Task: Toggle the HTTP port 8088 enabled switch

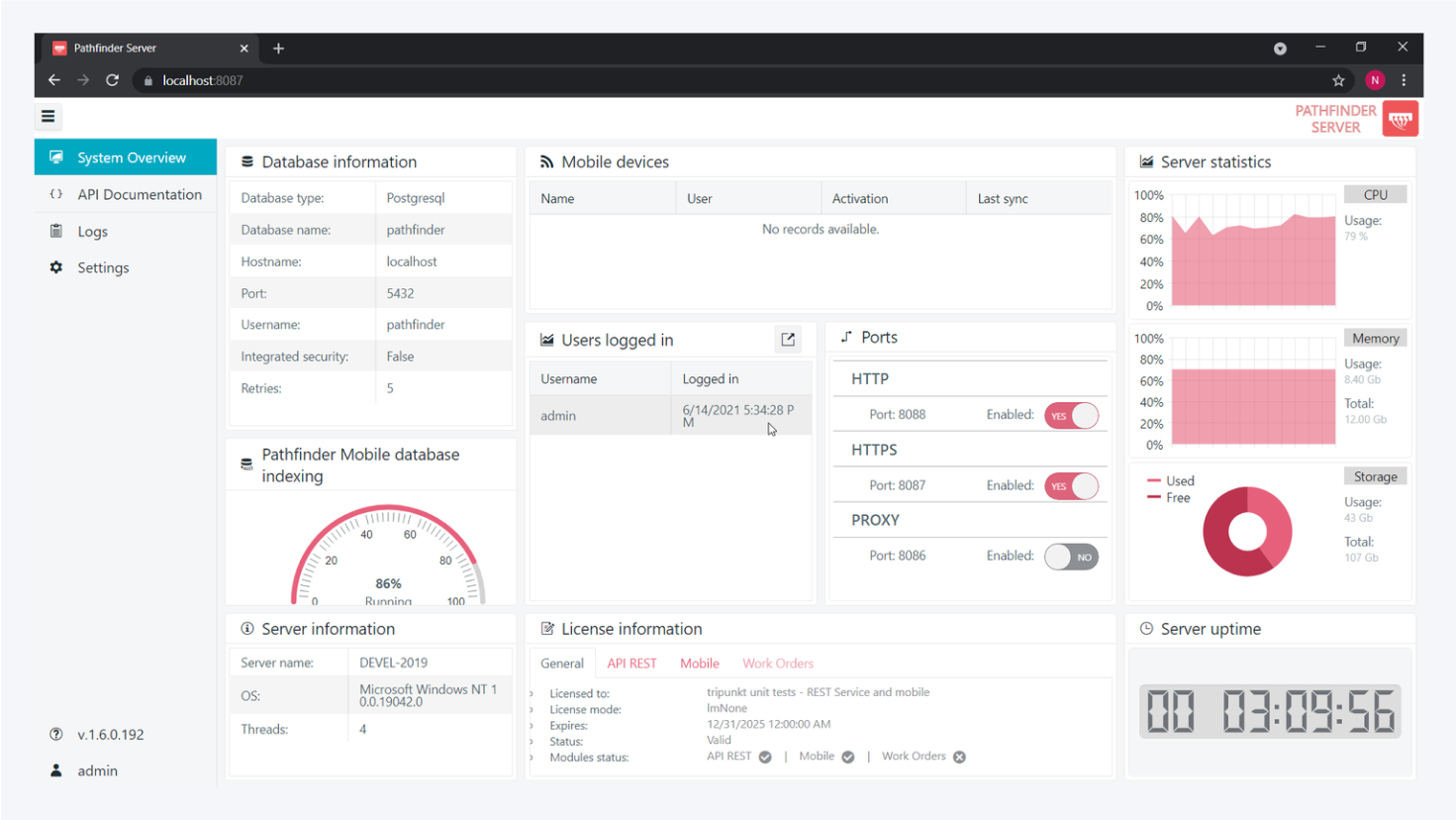Action: click(1071, 416)
